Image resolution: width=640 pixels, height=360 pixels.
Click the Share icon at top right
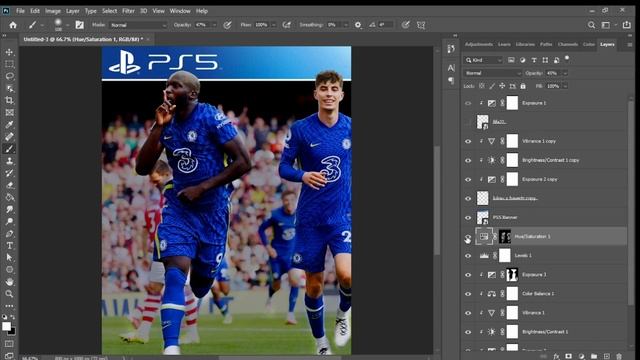tap(627, 25)
